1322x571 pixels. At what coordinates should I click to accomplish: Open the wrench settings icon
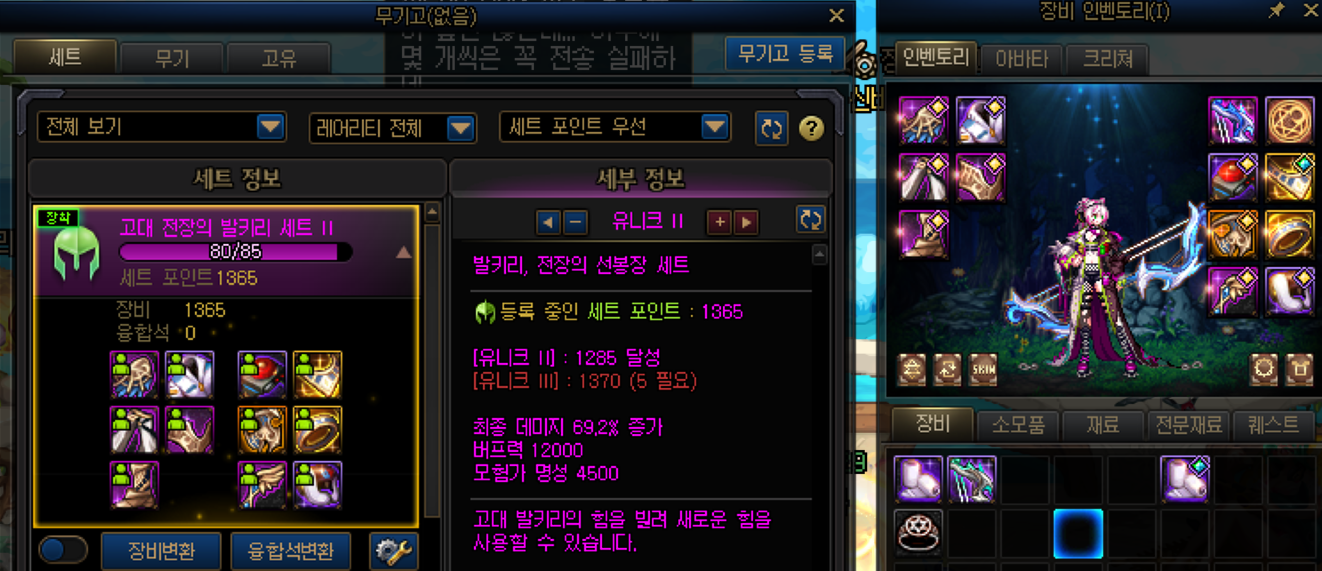pos(393,551)
